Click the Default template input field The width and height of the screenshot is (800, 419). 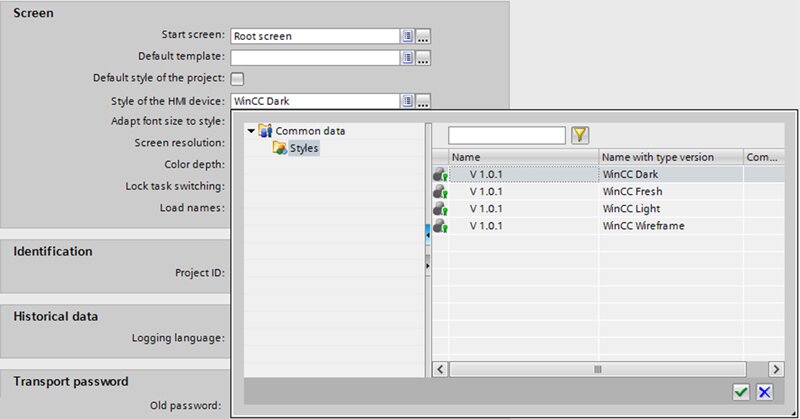tap(315, 58)
